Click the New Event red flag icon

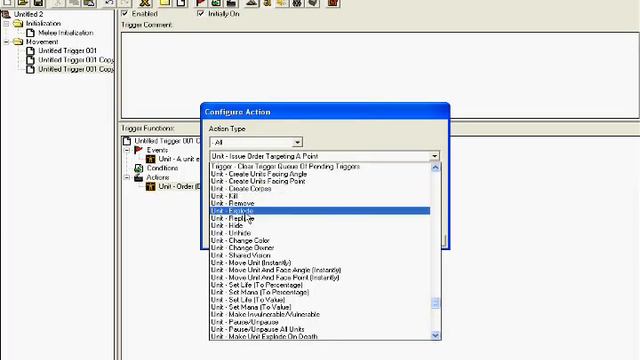[x=200, y=3]
